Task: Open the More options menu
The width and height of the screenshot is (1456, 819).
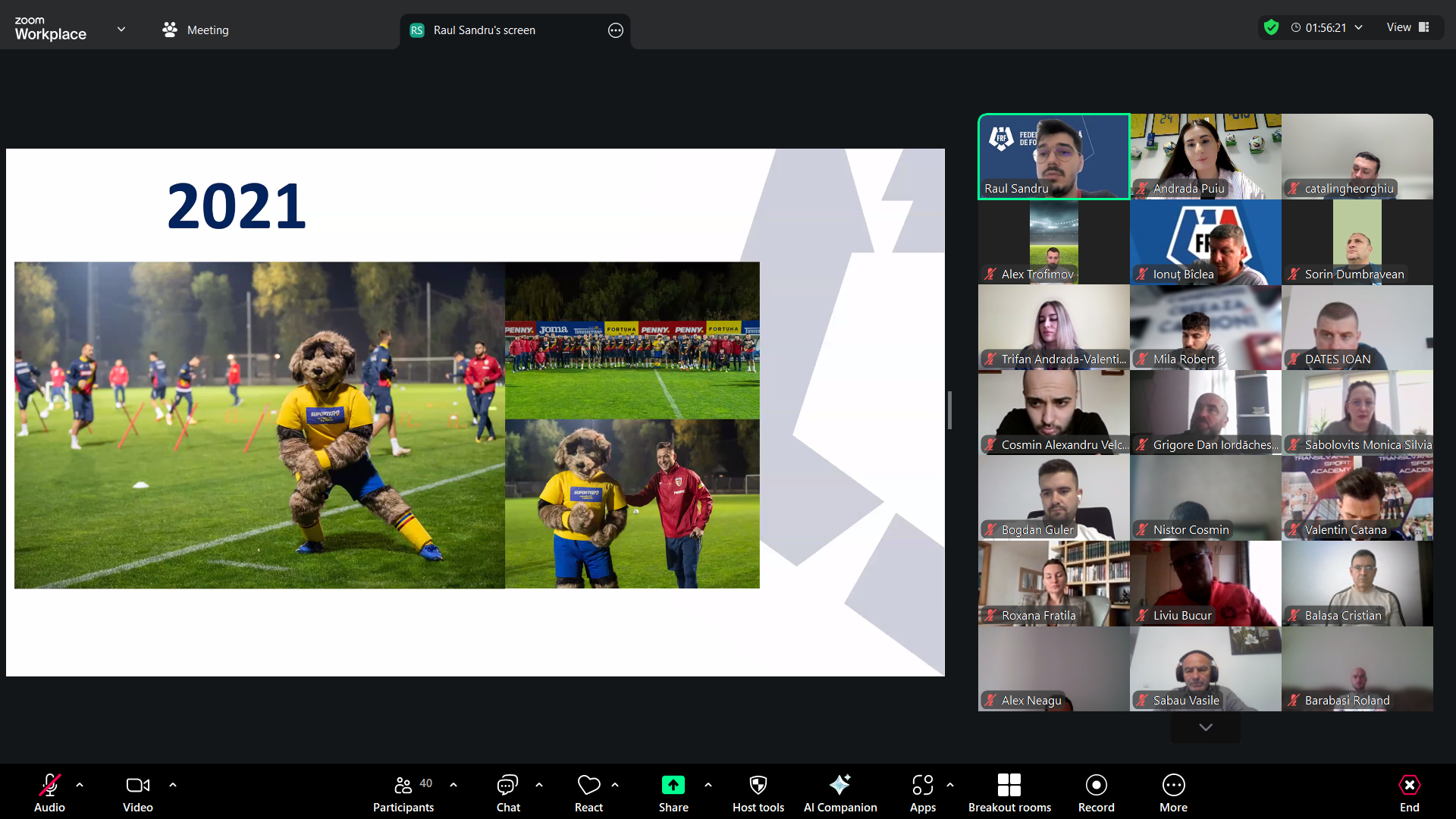Action: (1172, 792)
